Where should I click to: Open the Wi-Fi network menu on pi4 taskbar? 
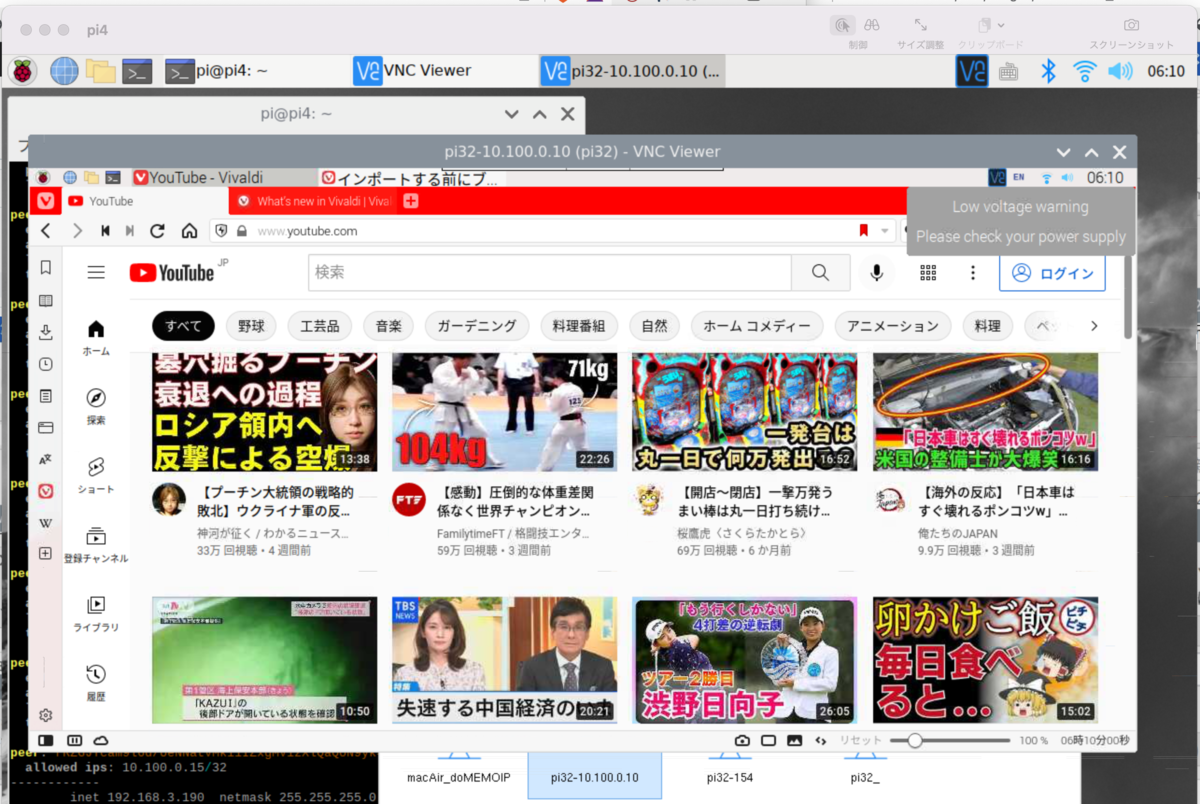pos(1084,71)
